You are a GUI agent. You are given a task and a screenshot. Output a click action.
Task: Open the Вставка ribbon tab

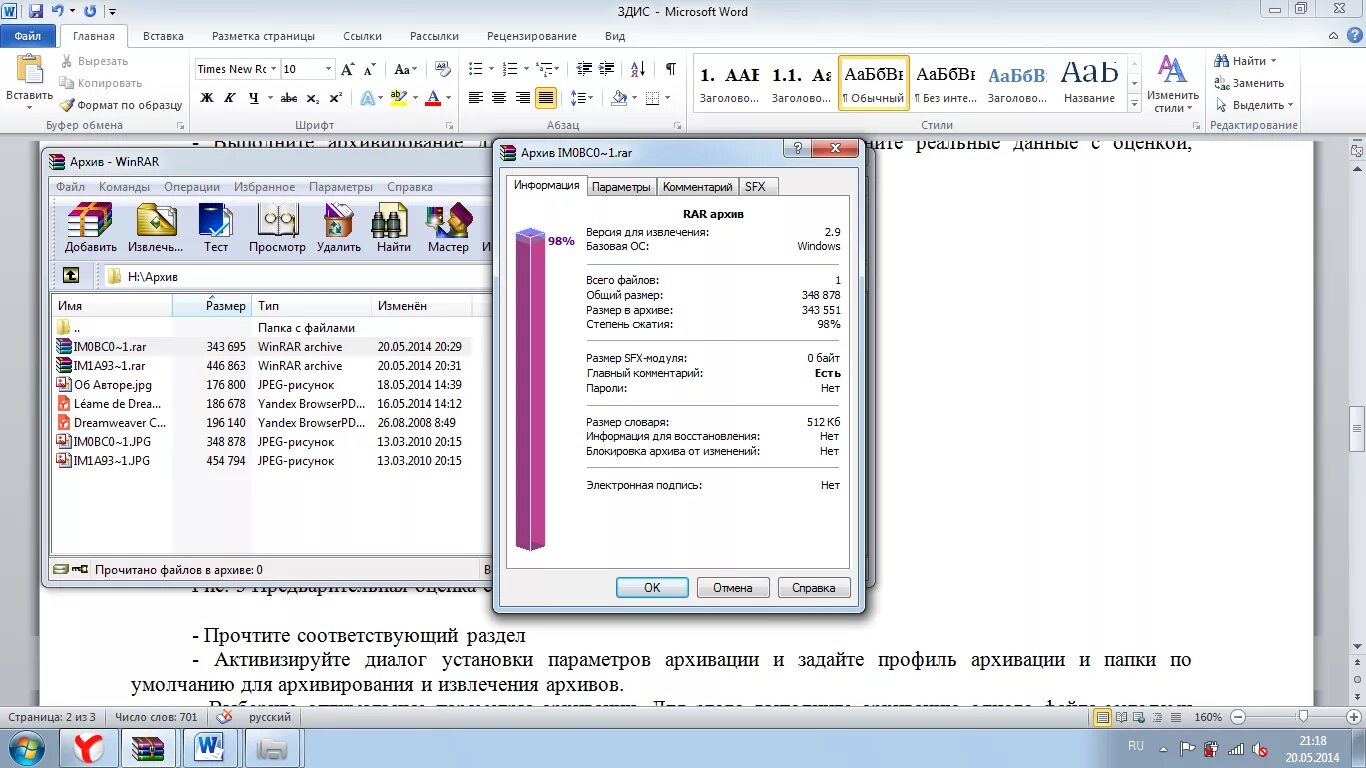tap(163, 36)
